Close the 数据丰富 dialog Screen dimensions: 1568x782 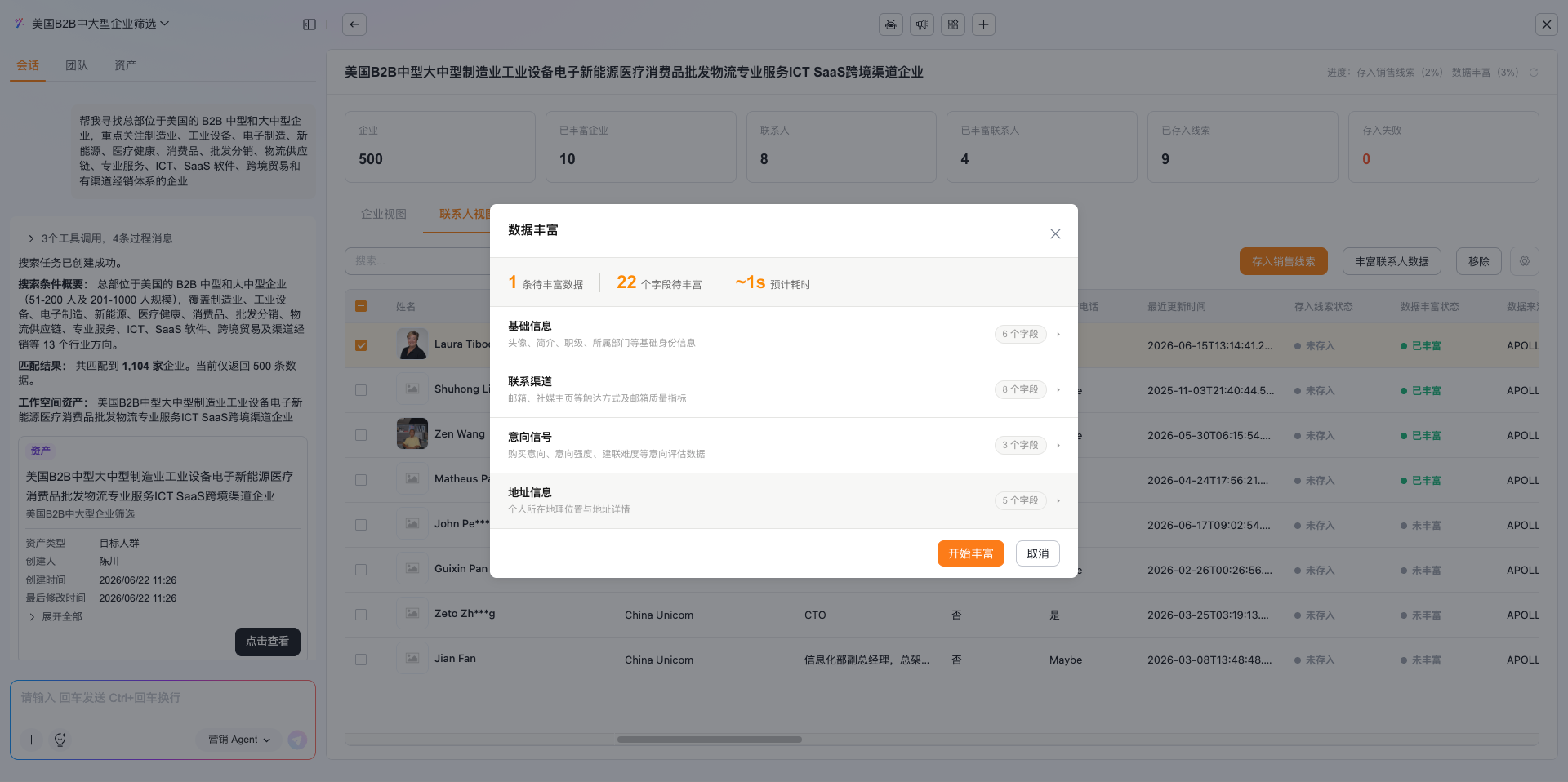pos(1055,233)
